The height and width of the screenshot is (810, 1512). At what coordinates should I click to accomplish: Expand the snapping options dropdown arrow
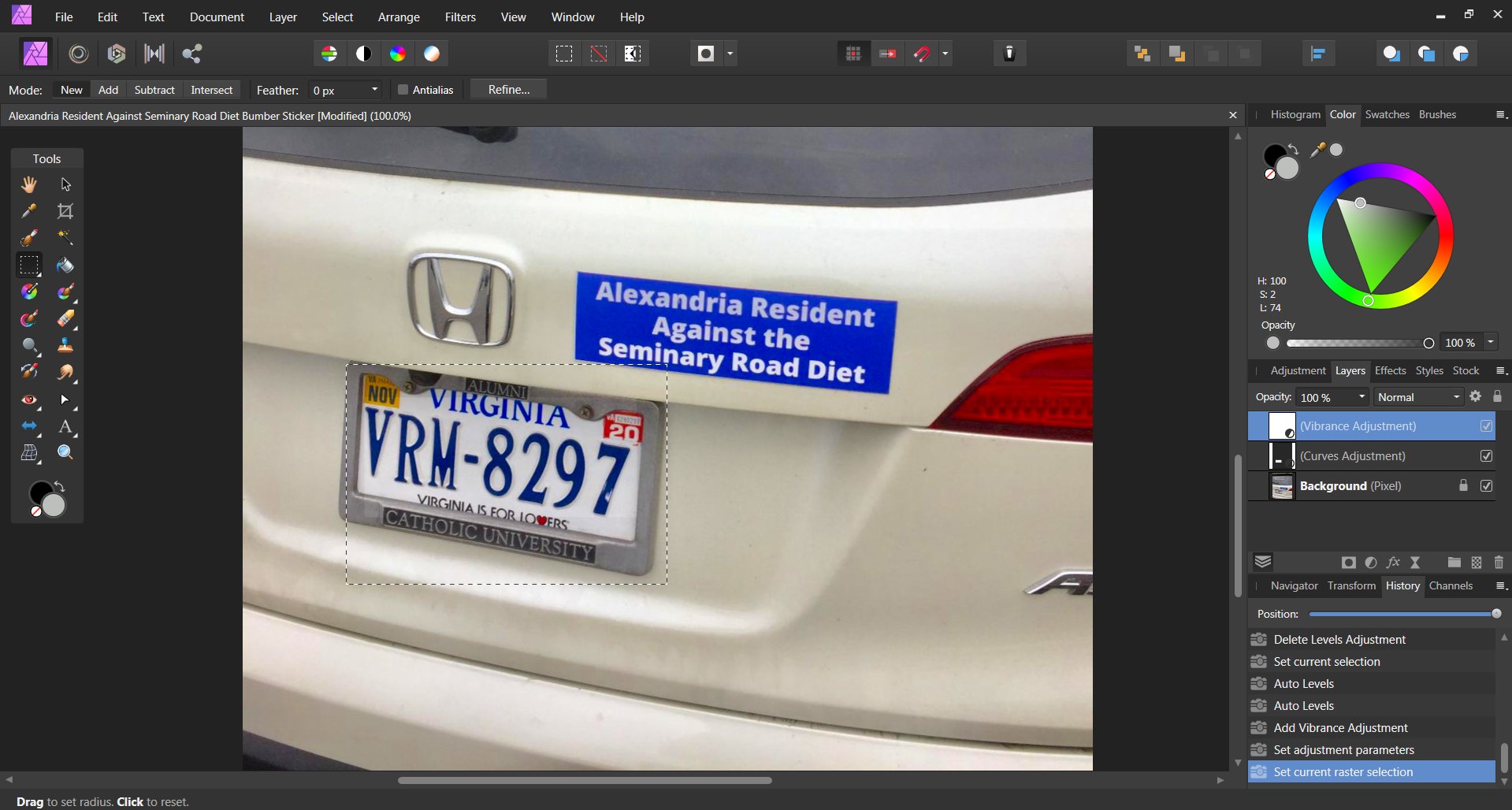coord(945,54)
